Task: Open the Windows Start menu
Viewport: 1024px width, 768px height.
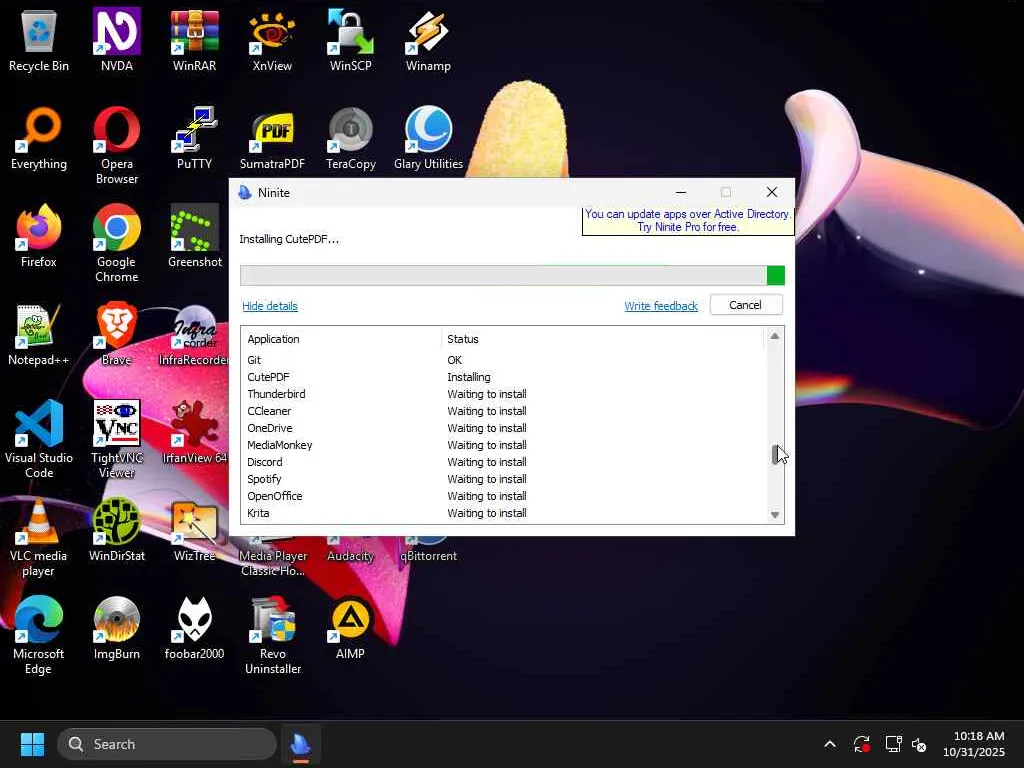Action: coord(32,744)
